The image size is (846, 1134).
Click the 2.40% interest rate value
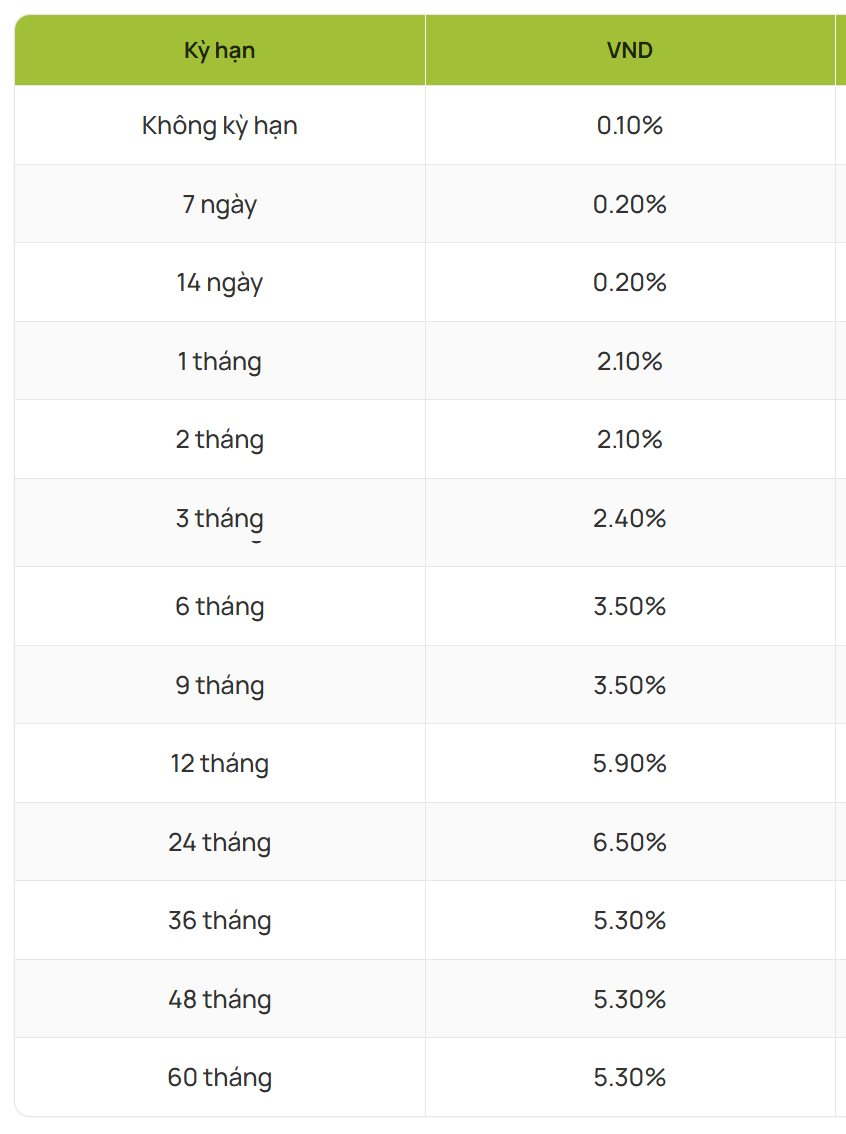[629, 519]
